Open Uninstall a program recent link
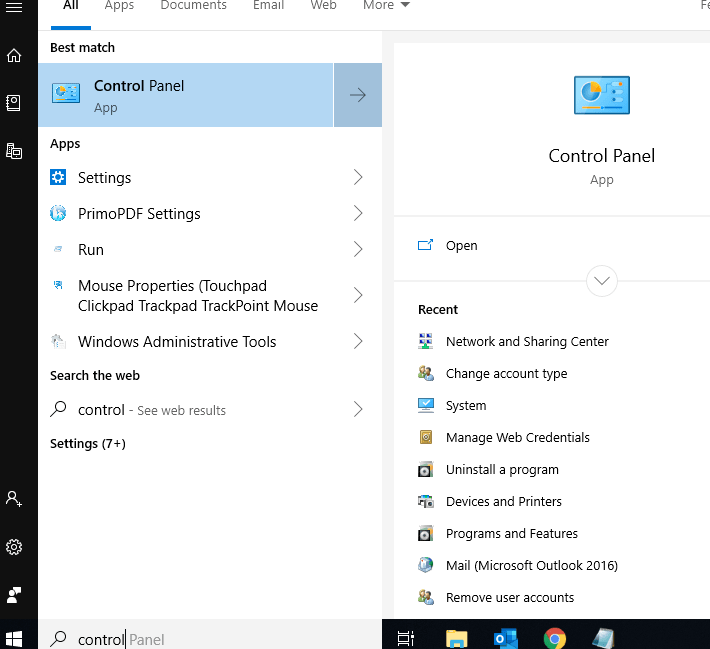 502,470
